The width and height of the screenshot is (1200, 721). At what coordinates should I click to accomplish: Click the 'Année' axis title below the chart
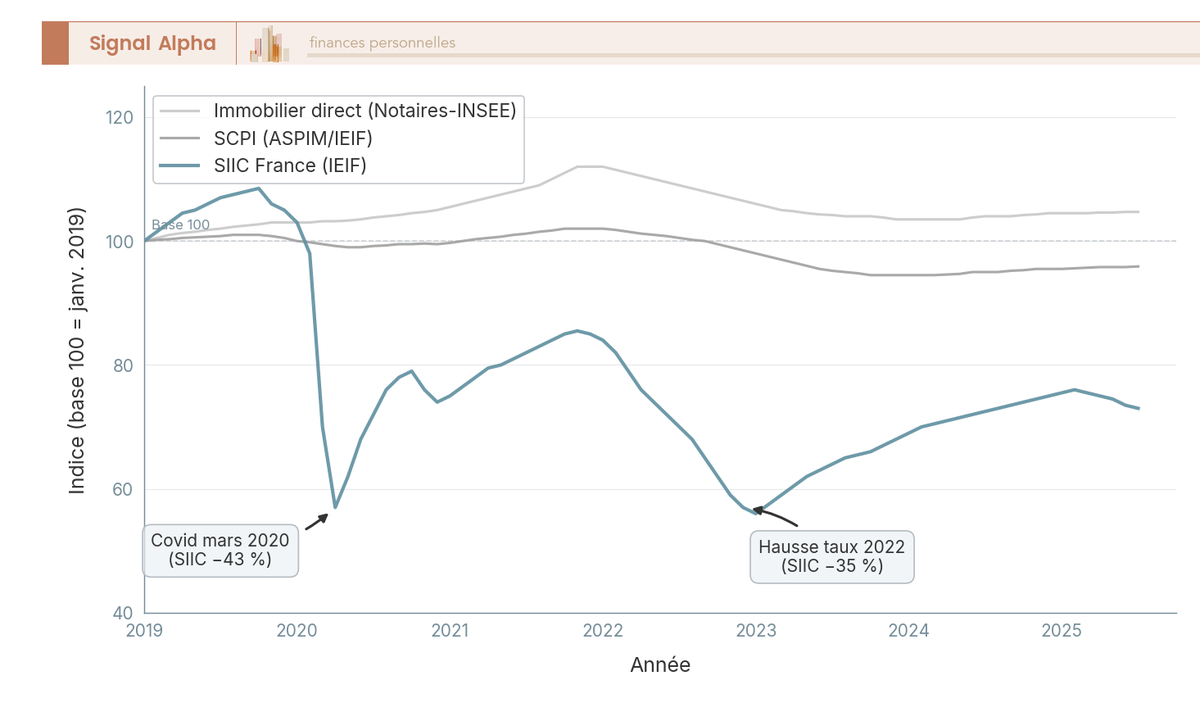pos(660,664)
